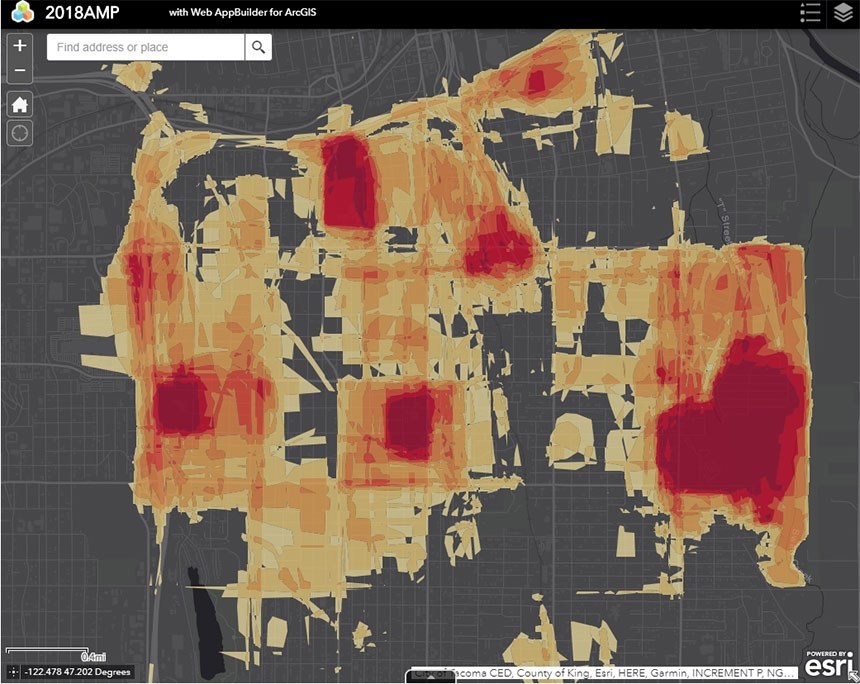Click the My Location button
This screenshot has height=684, width=860.
[x=20, y=132]
